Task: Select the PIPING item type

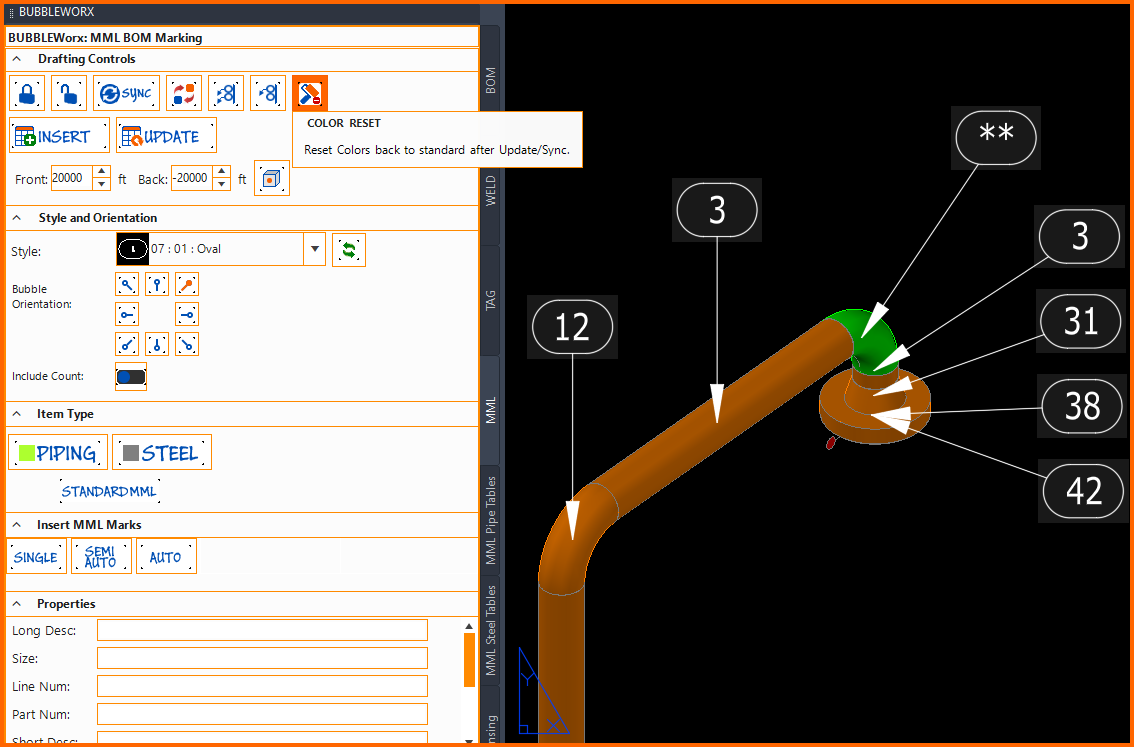Action: (x=58, y=453)
